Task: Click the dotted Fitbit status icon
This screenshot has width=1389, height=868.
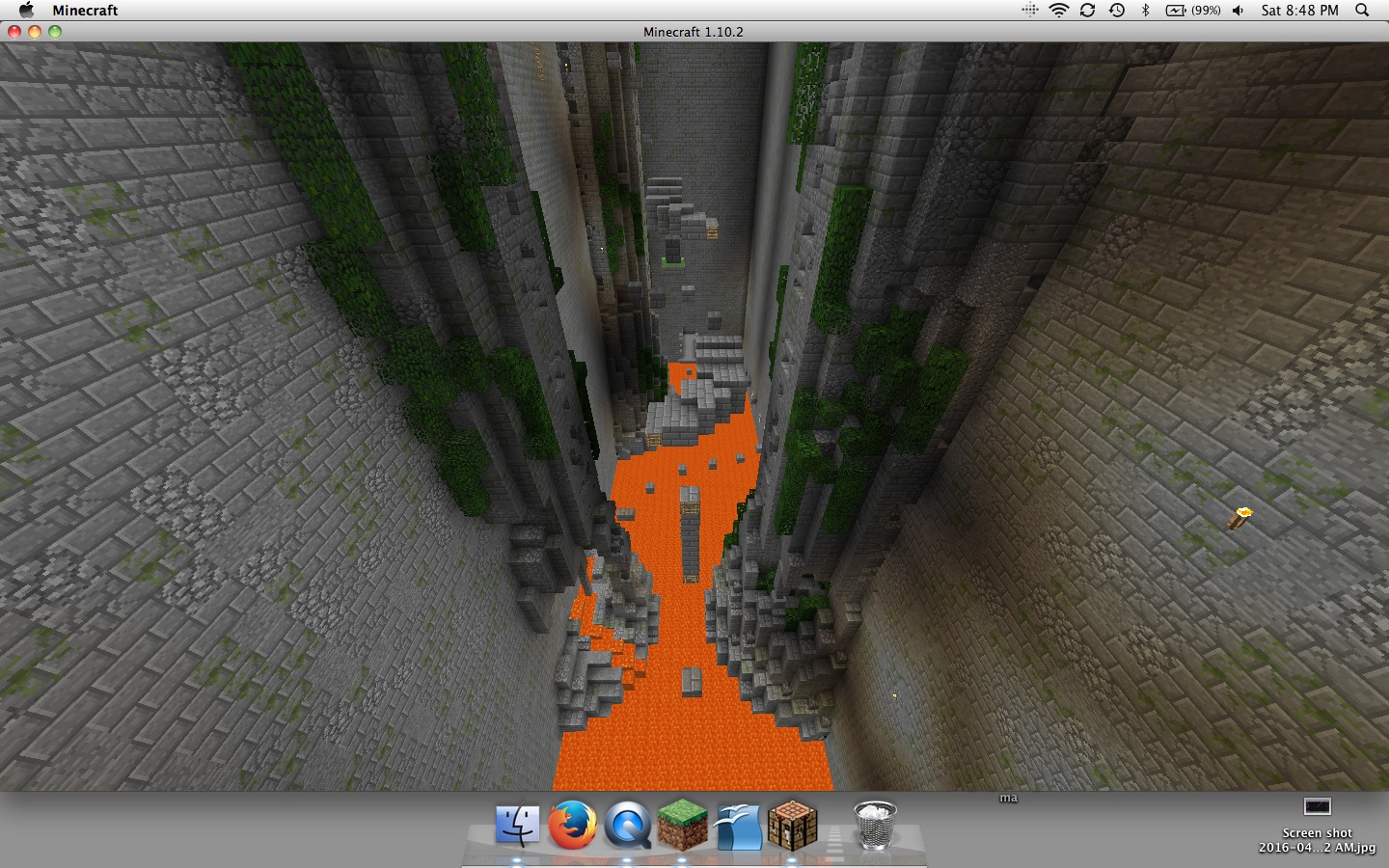Action: pyautogui.click(x=1030, y=10)
